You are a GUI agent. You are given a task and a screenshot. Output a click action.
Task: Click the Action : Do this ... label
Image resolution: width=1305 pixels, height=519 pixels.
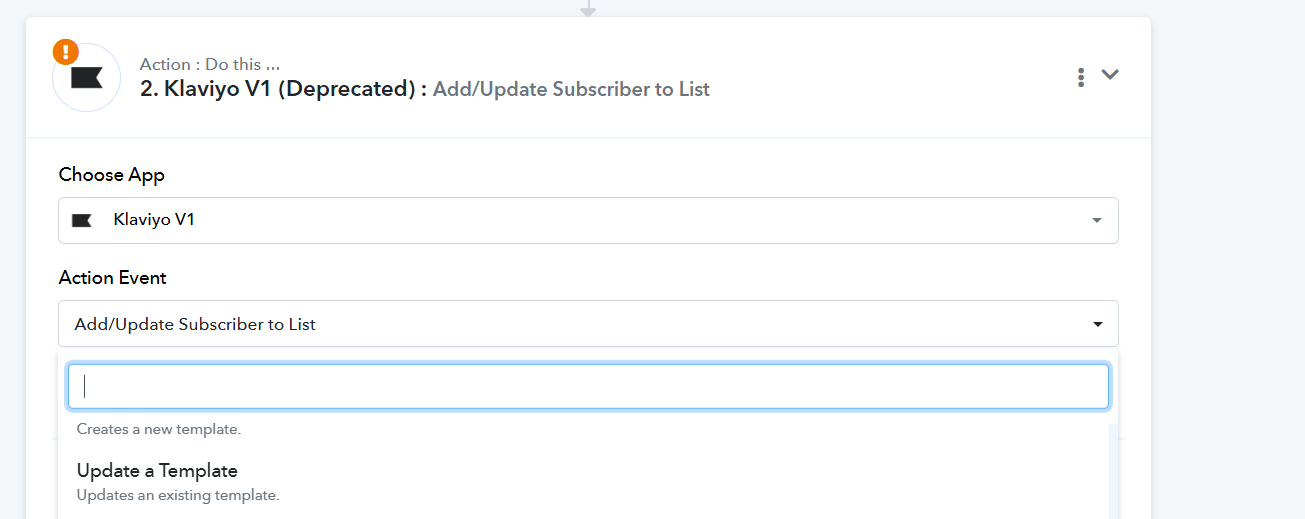tap(210, 65)
